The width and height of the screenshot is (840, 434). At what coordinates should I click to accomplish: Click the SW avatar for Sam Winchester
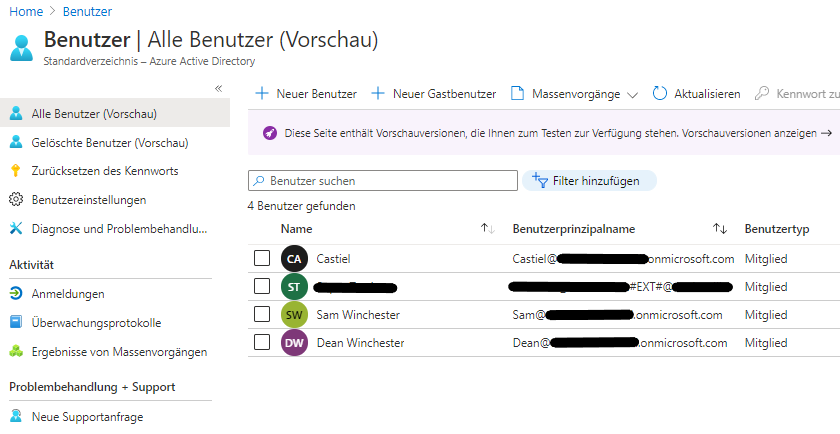(294, 315)
